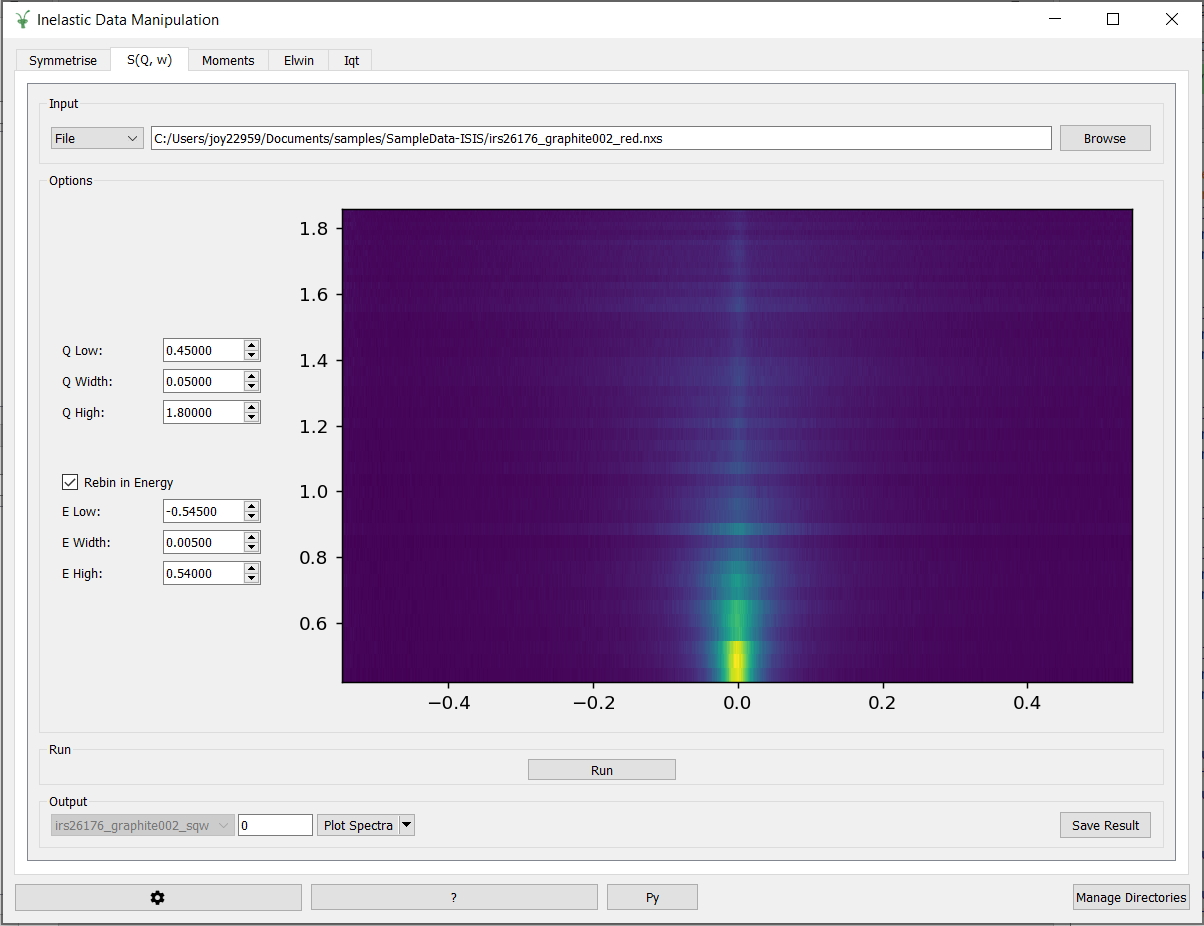
Task: Click the input file path field
Action: (600, 139)
